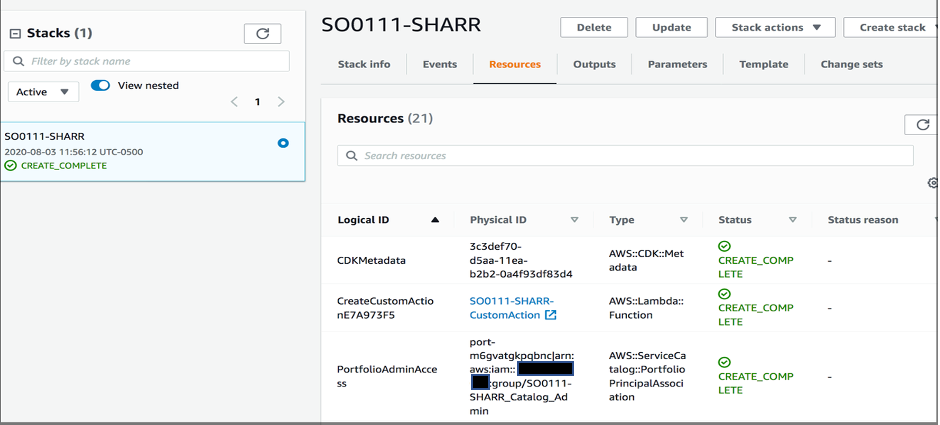Refresh the Resources table
Screen dimensions: 940x425
(x=921, y=125)
